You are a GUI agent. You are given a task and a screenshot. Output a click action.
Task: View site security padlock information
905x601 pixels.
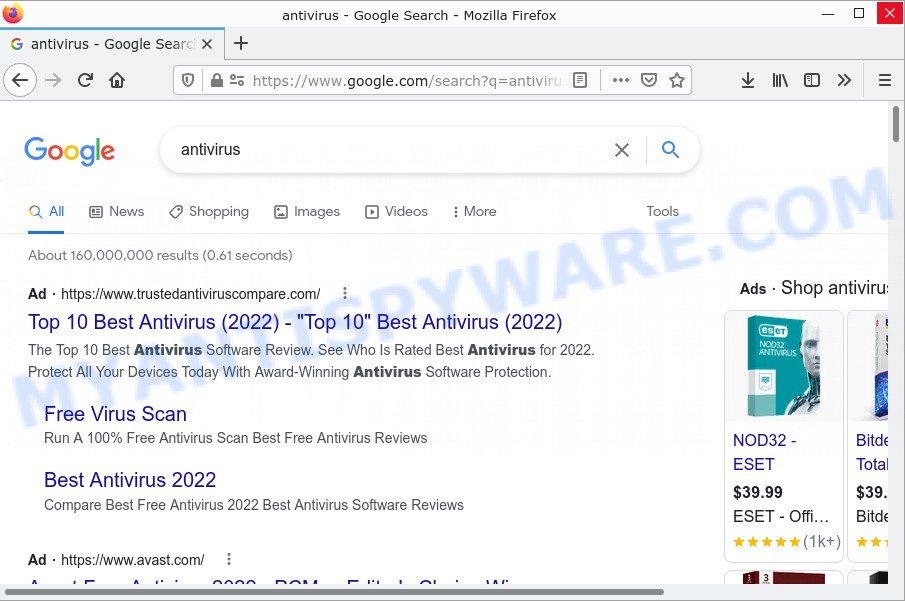[216, 80]
